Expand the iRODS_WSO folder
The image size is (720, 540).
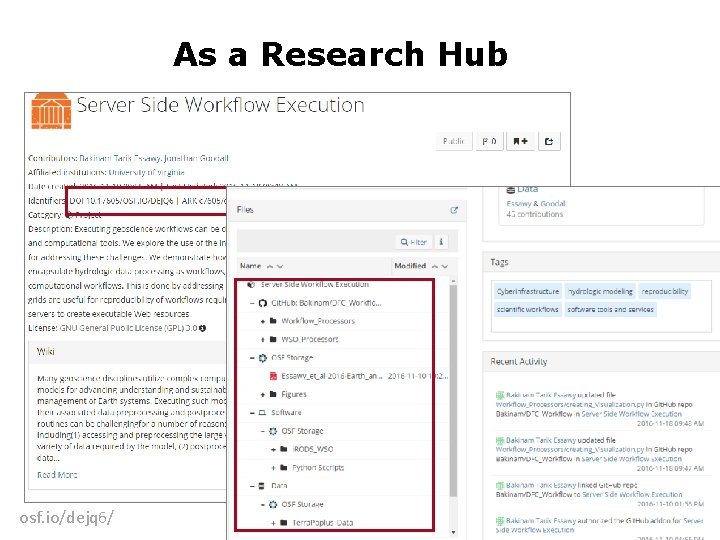coord(273,450)
